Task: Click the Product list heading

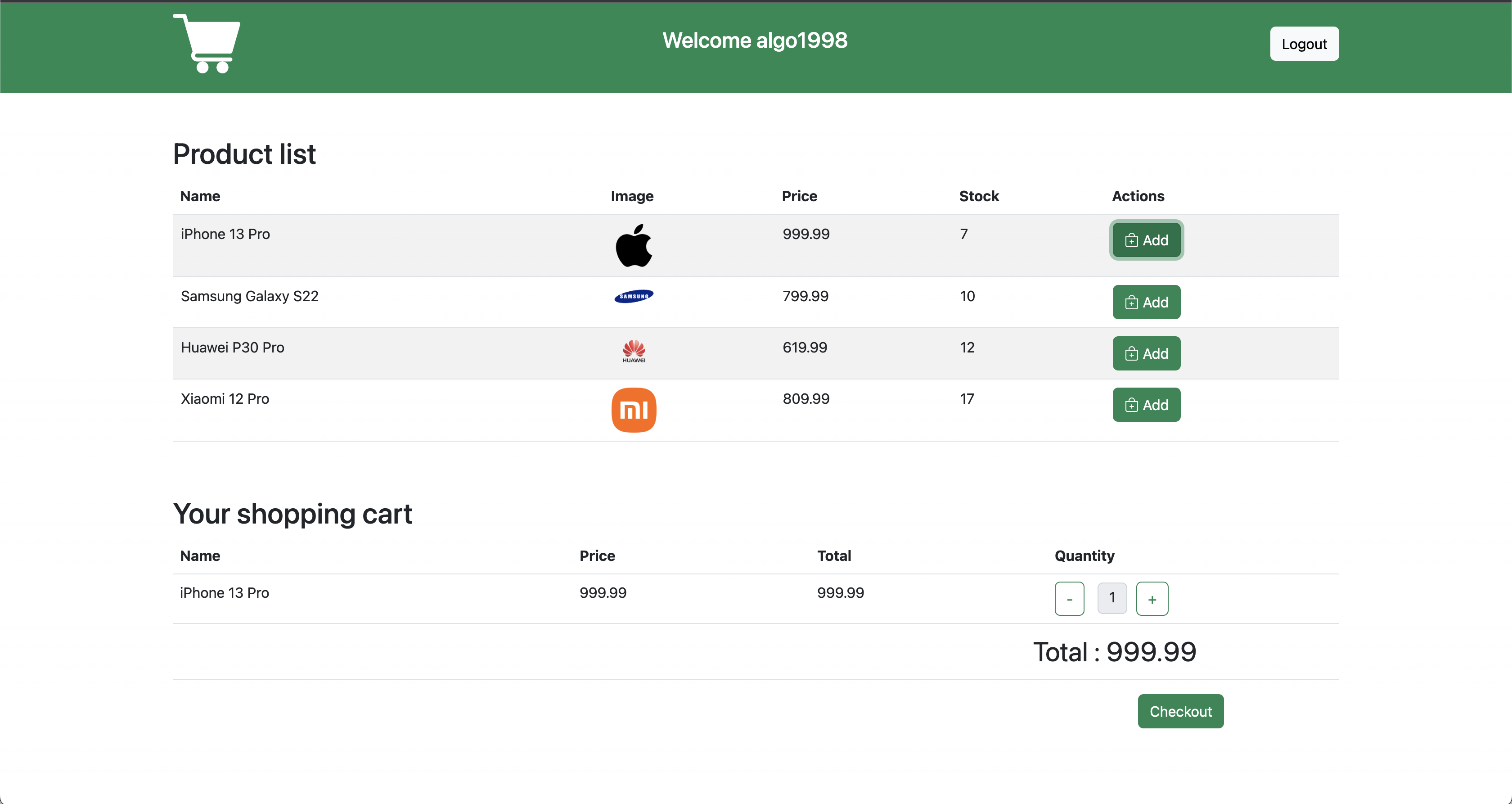Action: pos(244,154)
